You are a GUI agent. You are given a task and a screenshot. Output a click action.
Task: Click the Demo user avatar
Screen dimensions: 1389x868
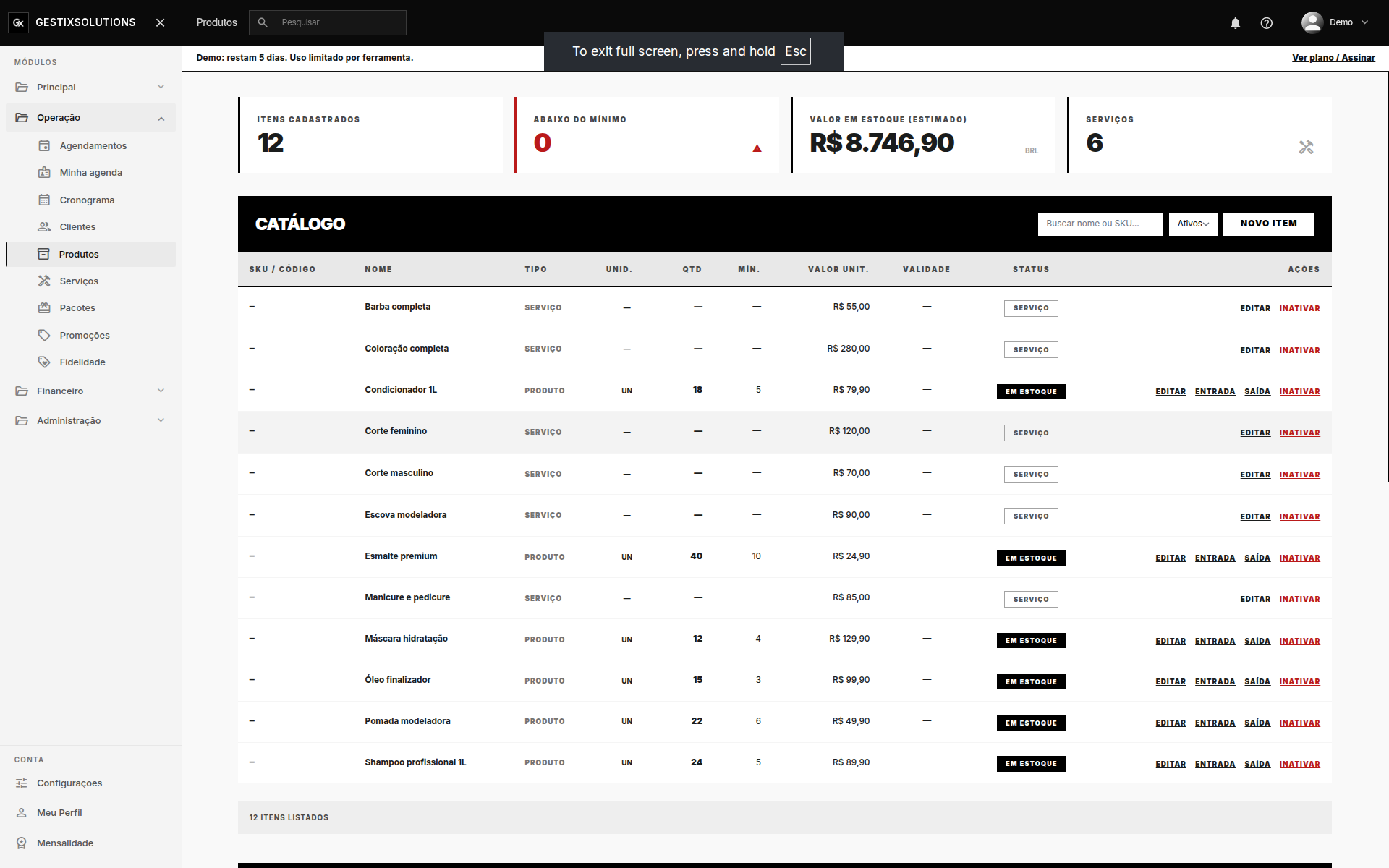(1312, 22)
